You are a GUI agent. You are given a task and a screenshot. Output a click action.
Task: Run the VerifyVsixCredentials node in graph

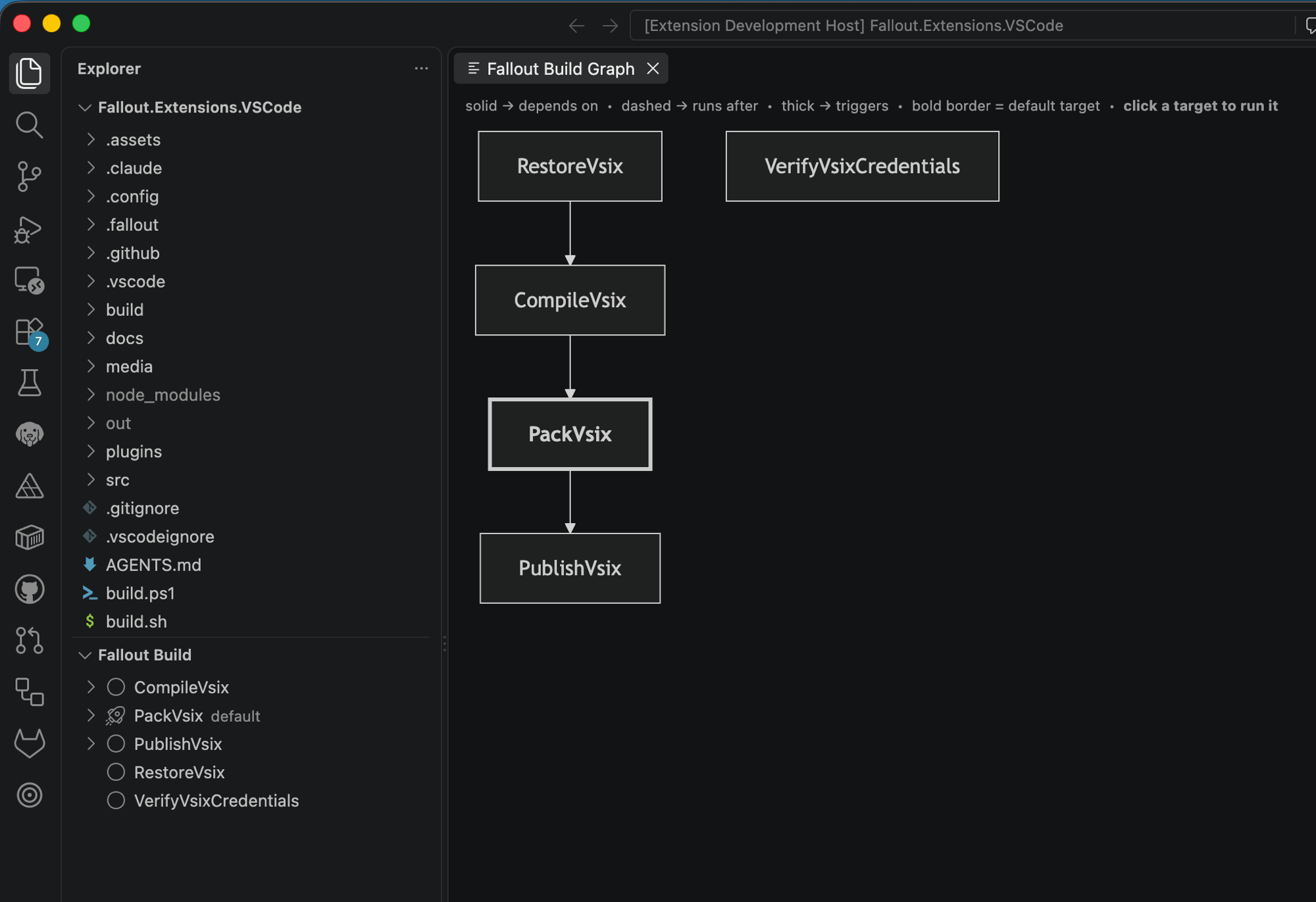[x=862, y=166]
